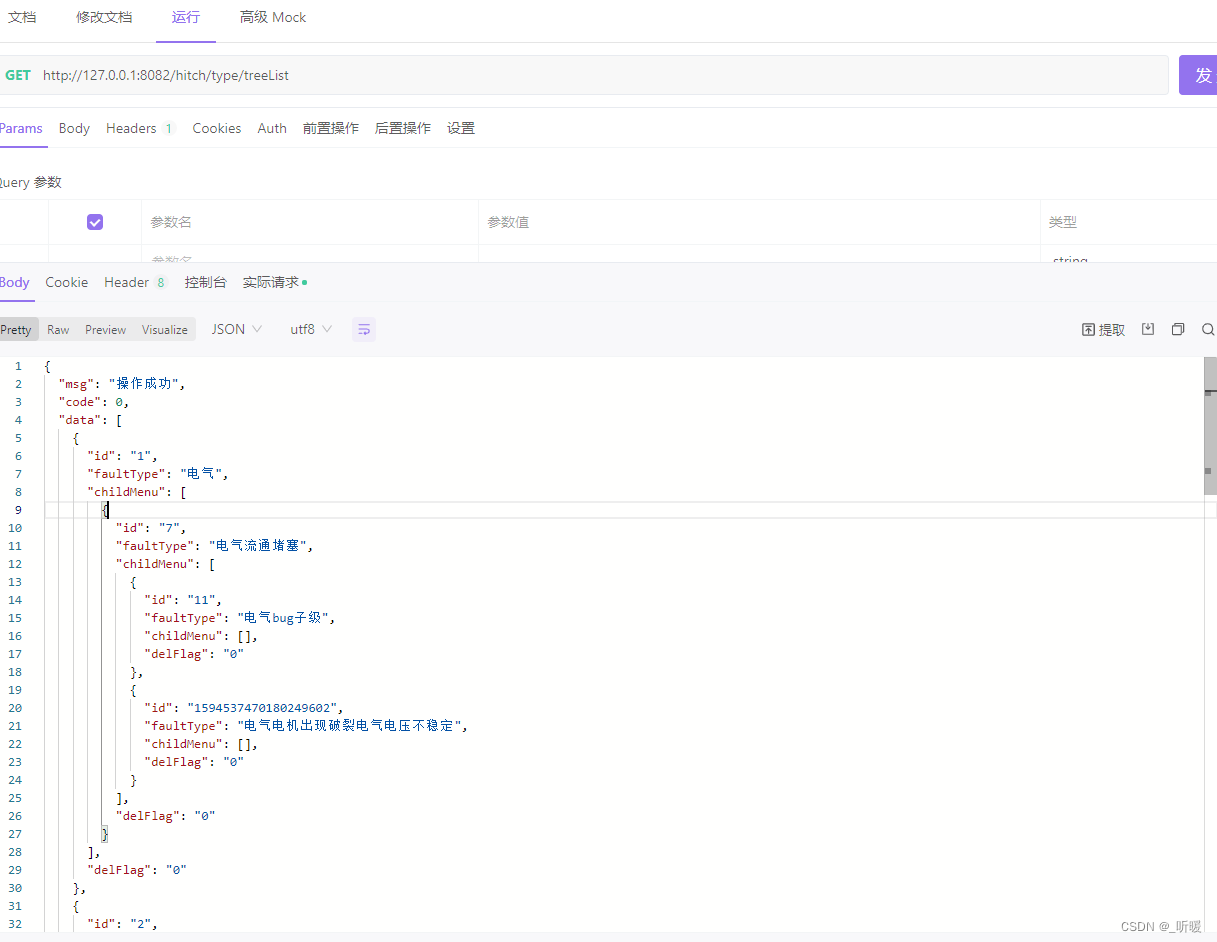Open the 控制台 console tab
Viewport: 1217px width, 942px height.
pyautogui.click(x=206, y=282)
